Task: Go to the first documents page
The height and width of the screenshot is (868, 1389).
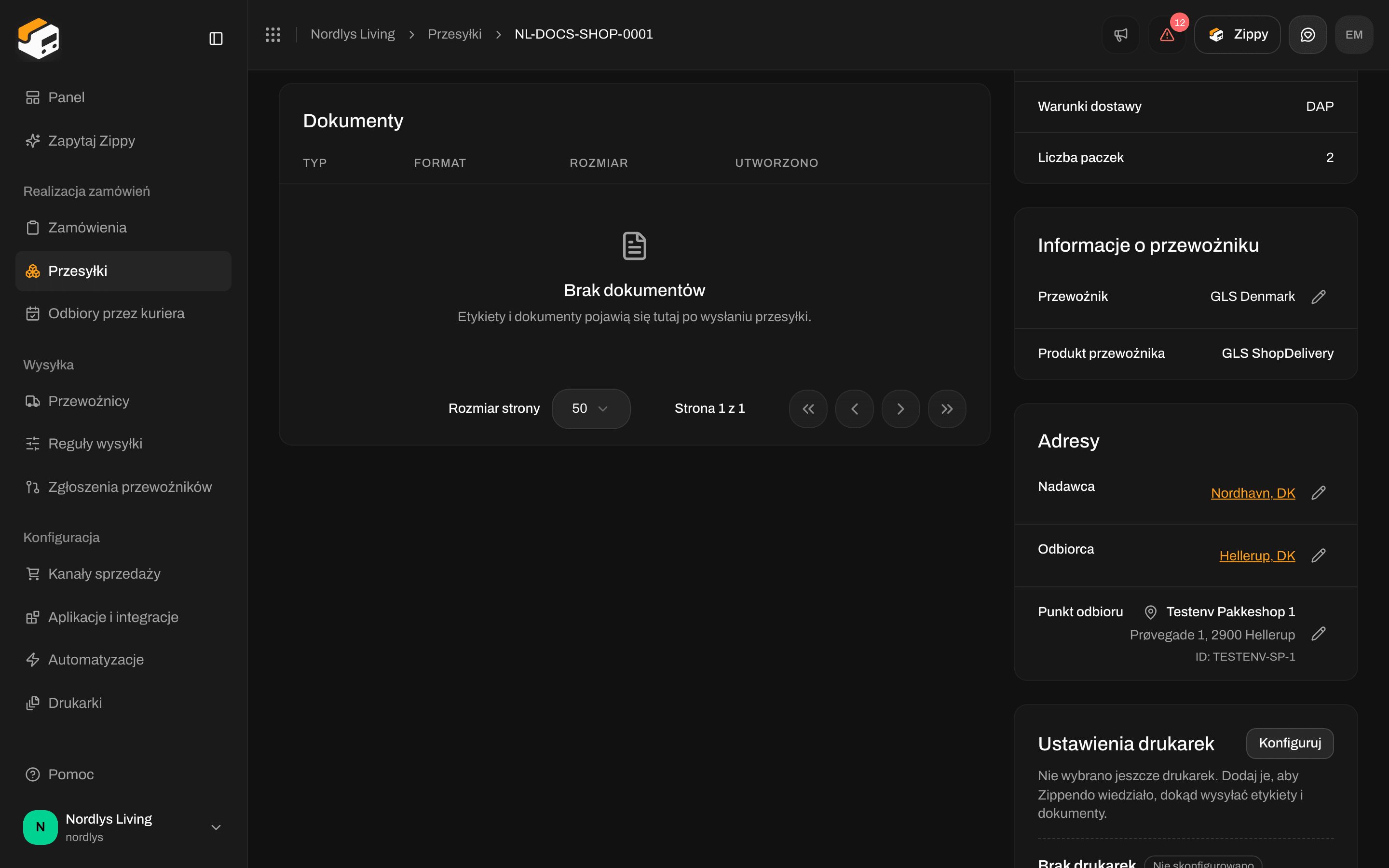Action: (x=808, y=409)
